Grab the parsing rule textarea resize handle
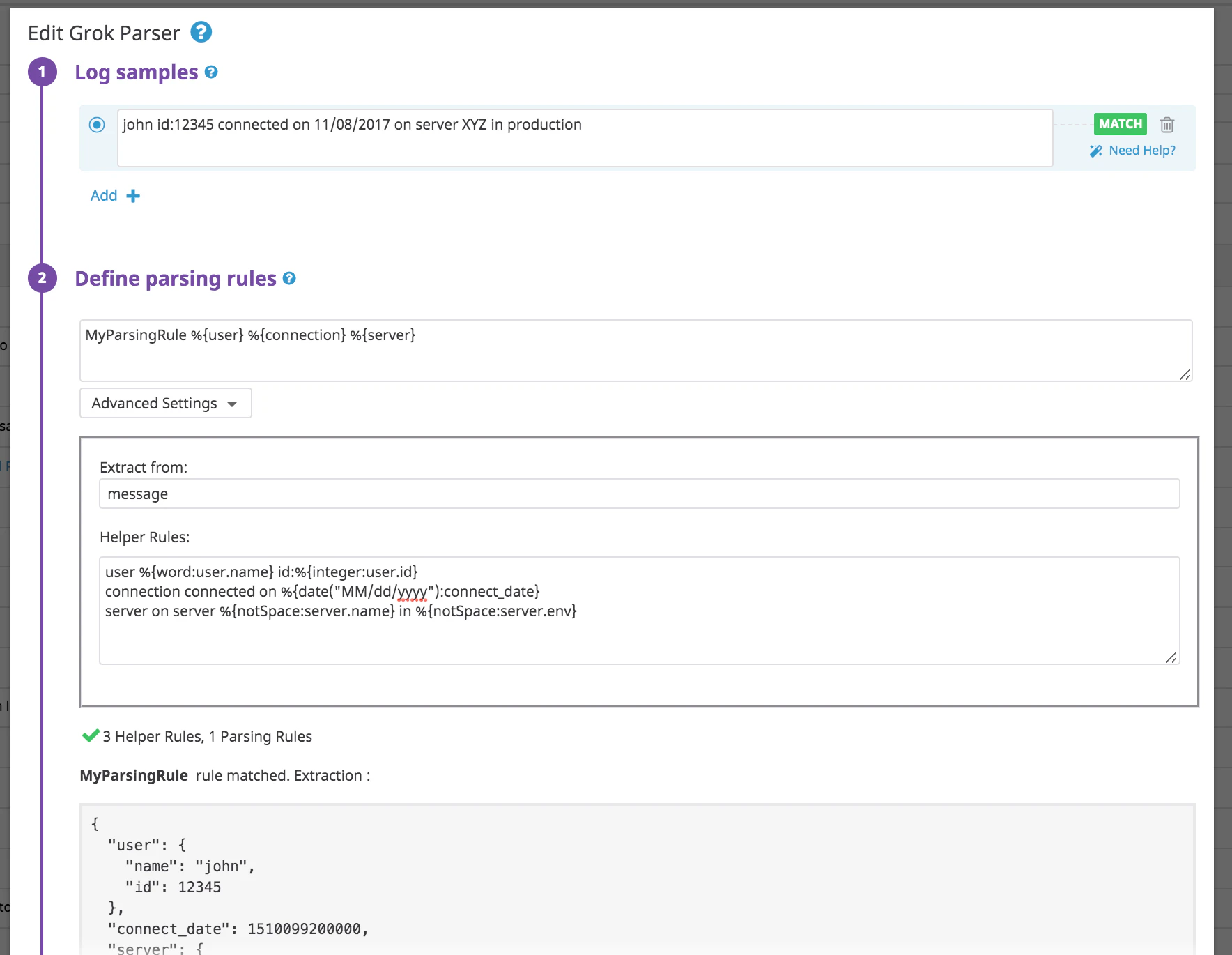This screenshot has width=1232, height=955. click(1185, 374)
